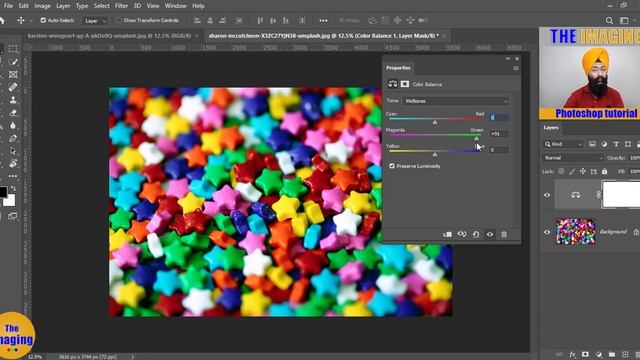
Task: Select the Hand tool
Action: tap(13, 164)
